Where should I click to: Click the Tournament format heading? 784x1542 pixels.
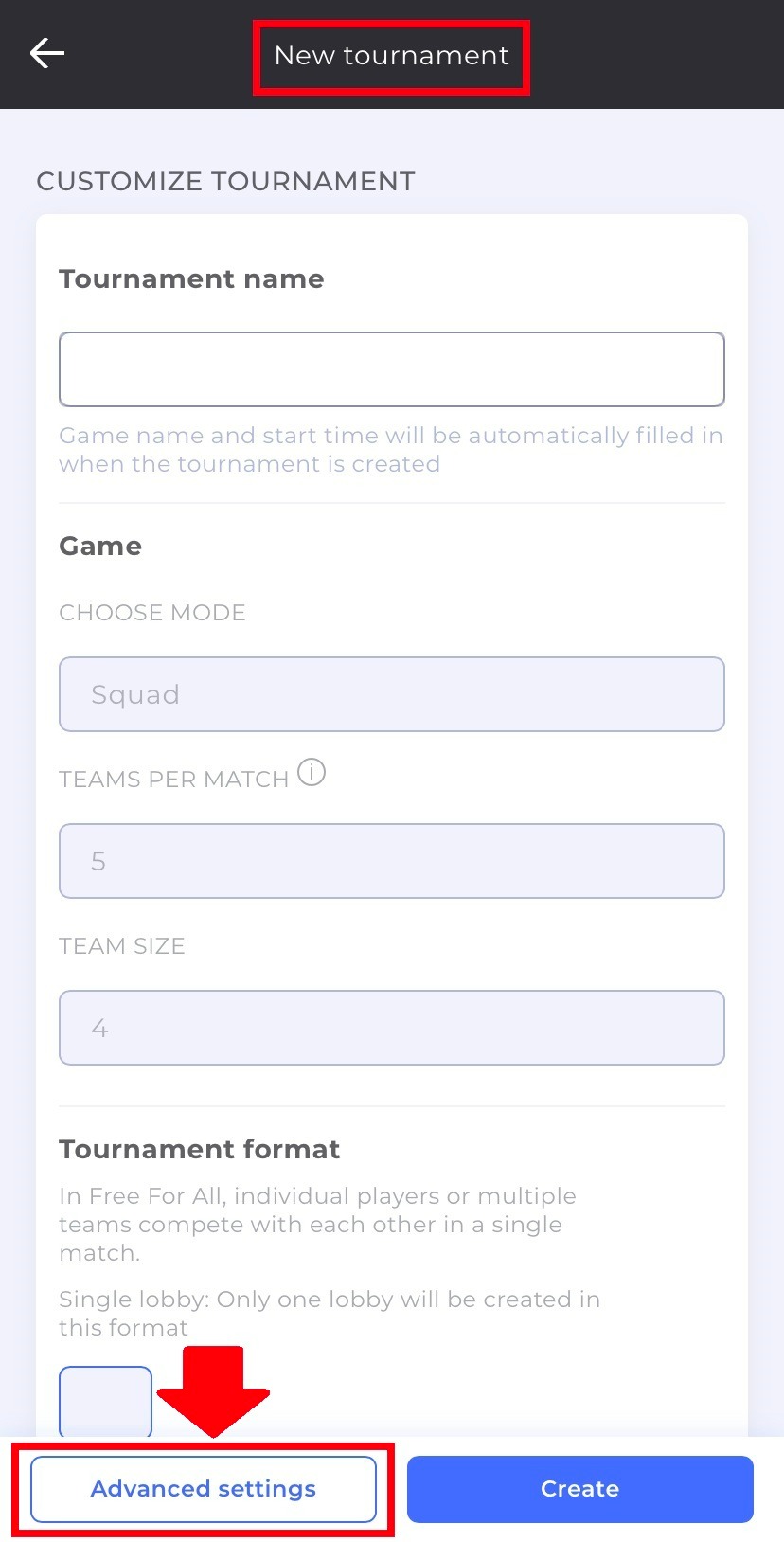(199, 1149)
